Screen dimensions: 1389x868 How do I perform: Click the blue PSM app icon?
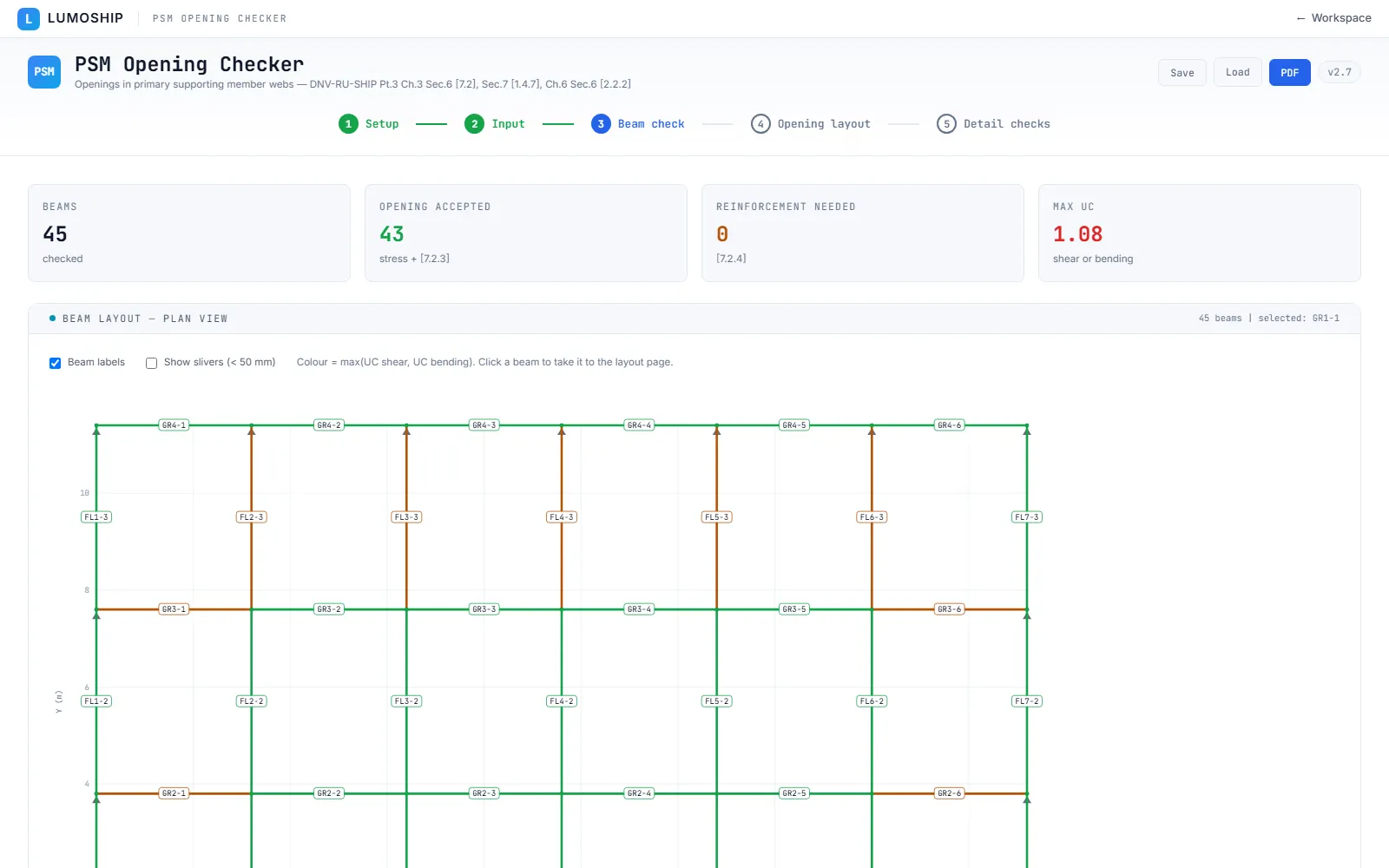tap(44, 72)
